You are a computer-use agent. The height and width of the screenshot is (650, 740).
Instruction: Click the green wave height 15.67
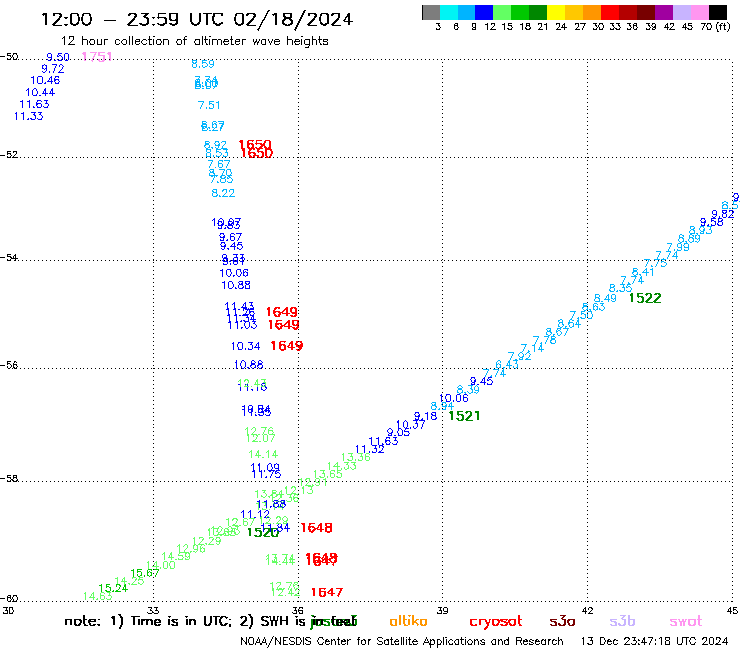pyautogui.click(x=145, y=573)
